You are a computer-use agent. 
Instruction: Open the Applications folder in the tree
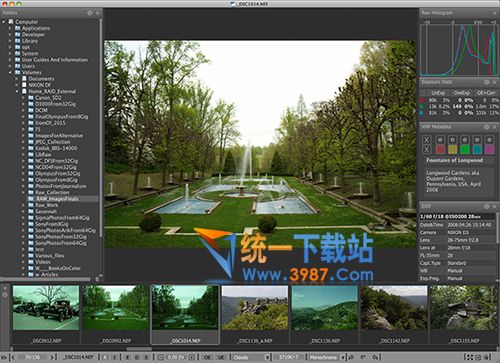coord(36,28)
